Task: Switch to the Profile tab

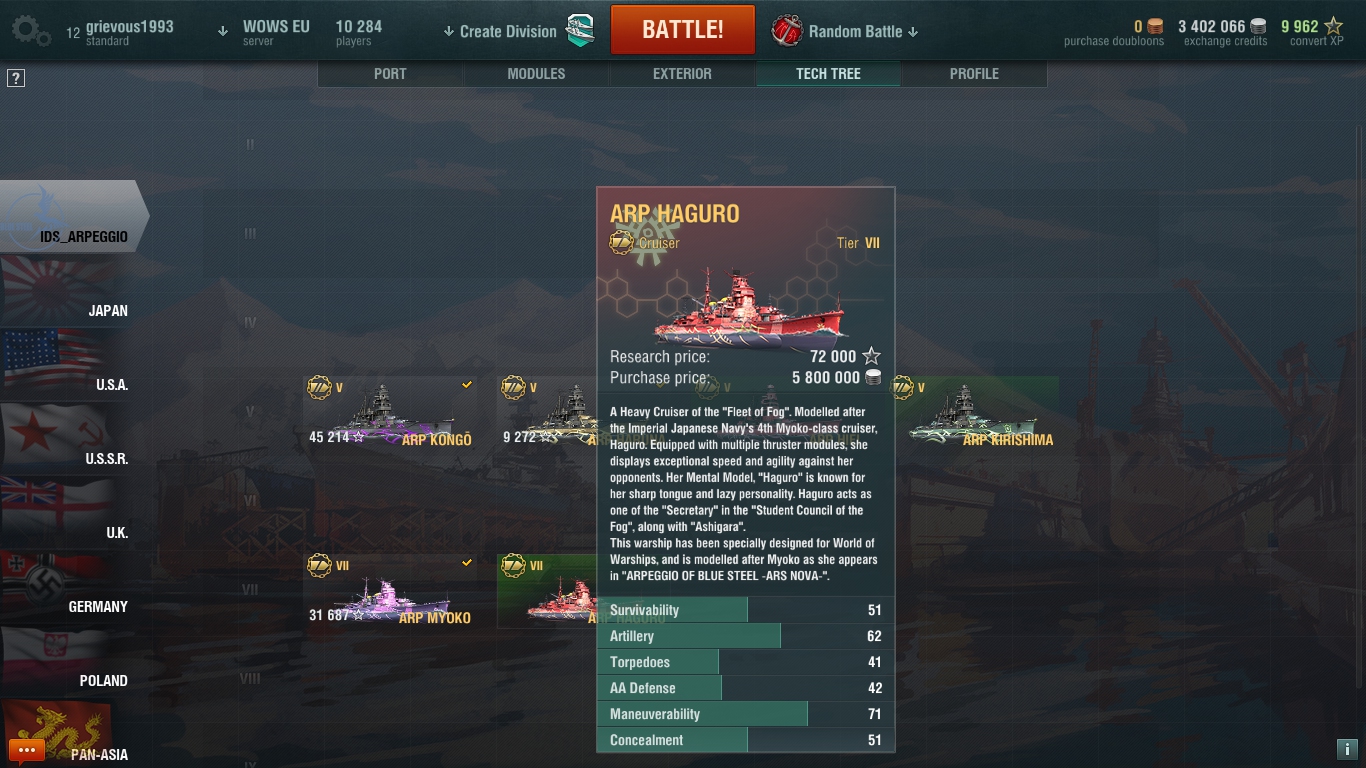Action: coord(974,74)
